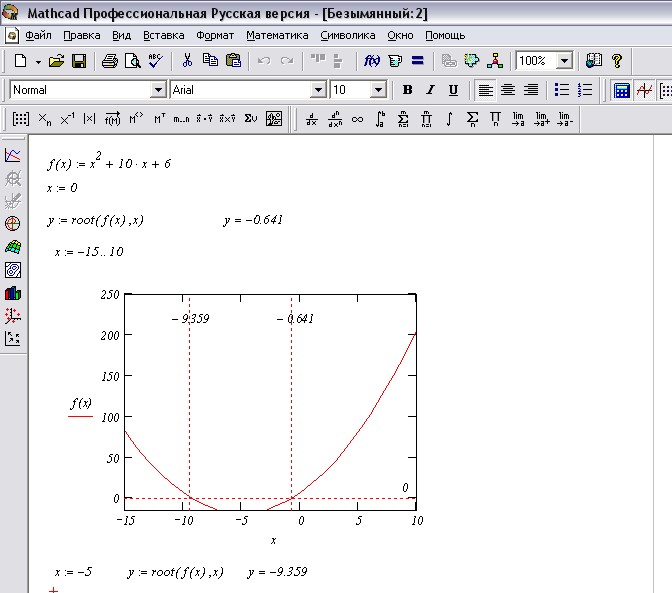The width and height of the screenshot is (672, 593).
Task: Open Help via the question mark icon
Action: (617, 61)
